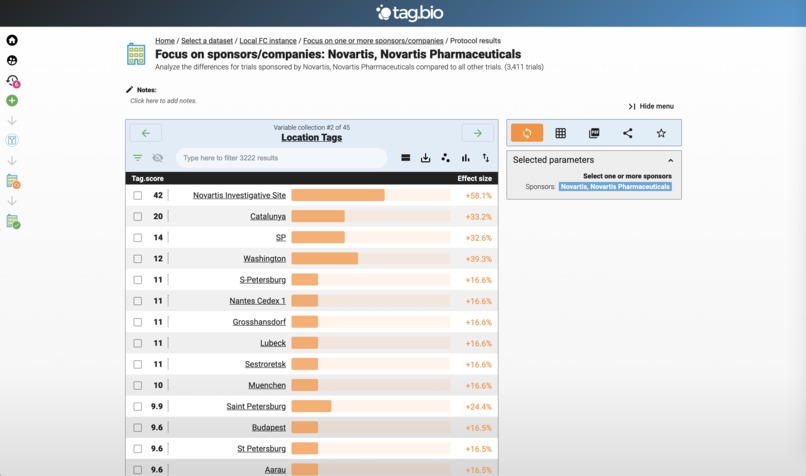Viewport: 806px width, 476px height.
Task: Open the Saint Petersburg tag link
Action: tap(256, 406)
